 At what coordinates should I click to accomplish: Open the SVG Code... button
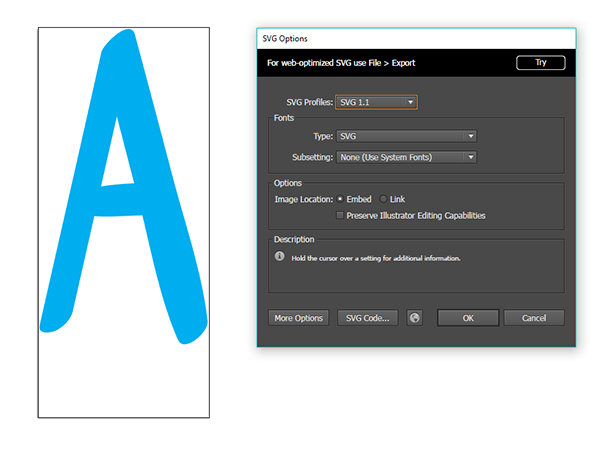(x=367, y=318)
